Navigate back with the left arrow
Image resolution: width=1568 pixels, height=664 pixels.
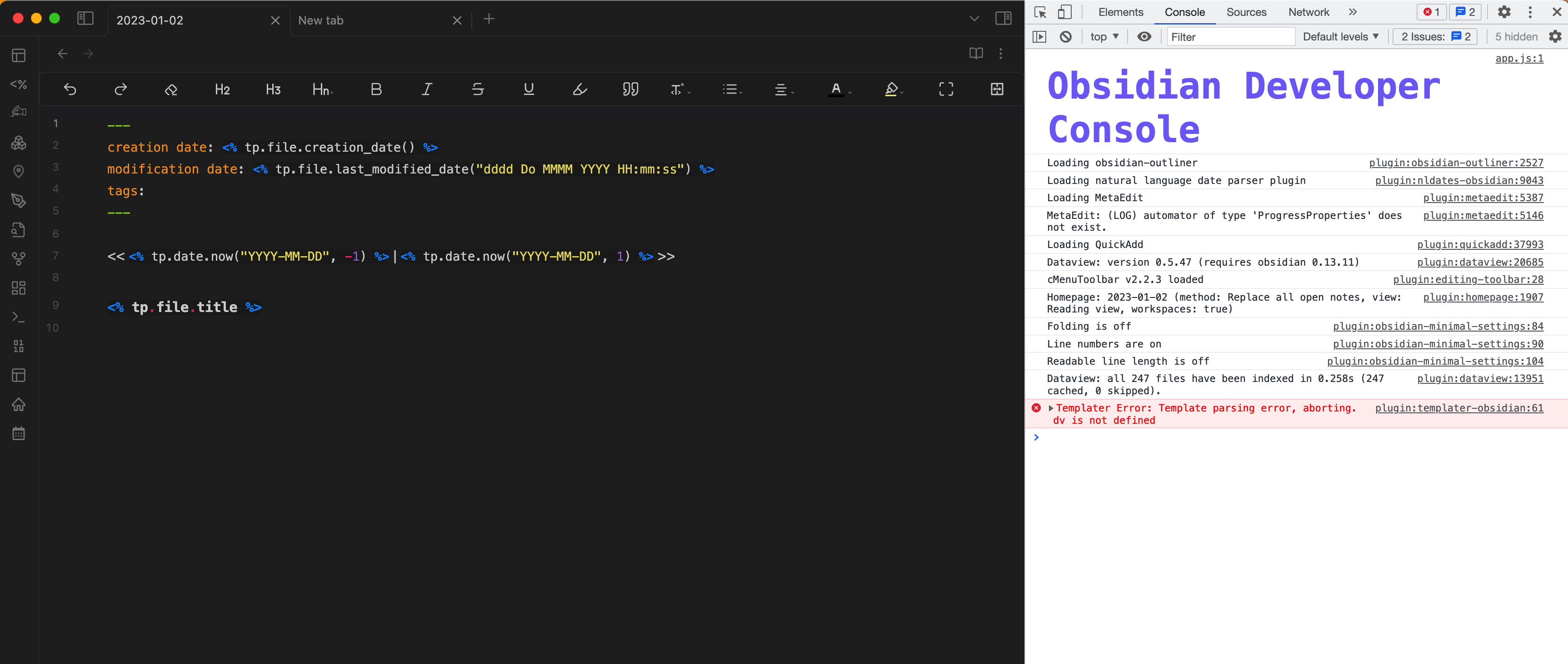[62, 54]
